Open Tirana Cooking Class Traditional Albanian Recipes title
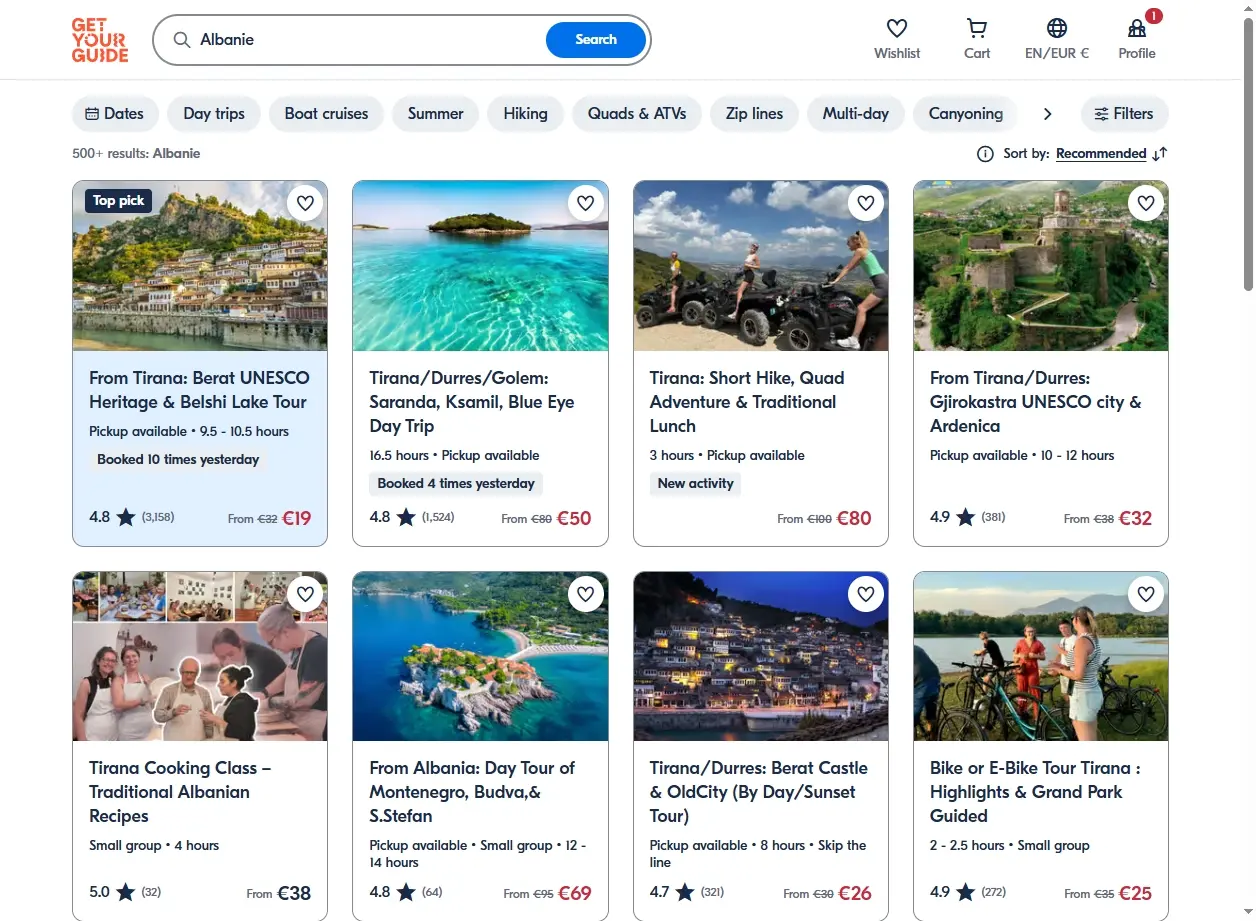 coord(180,792)
